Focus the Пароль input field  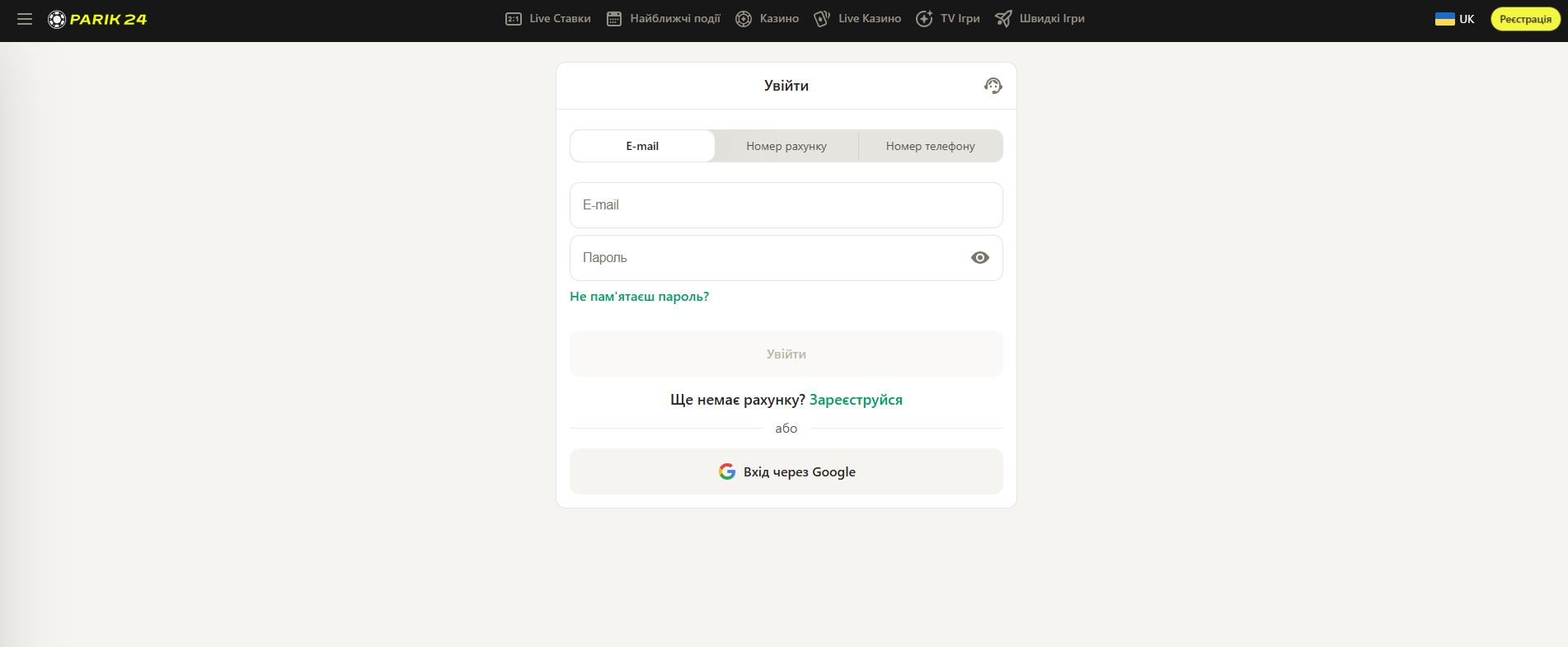coord(767,258)
